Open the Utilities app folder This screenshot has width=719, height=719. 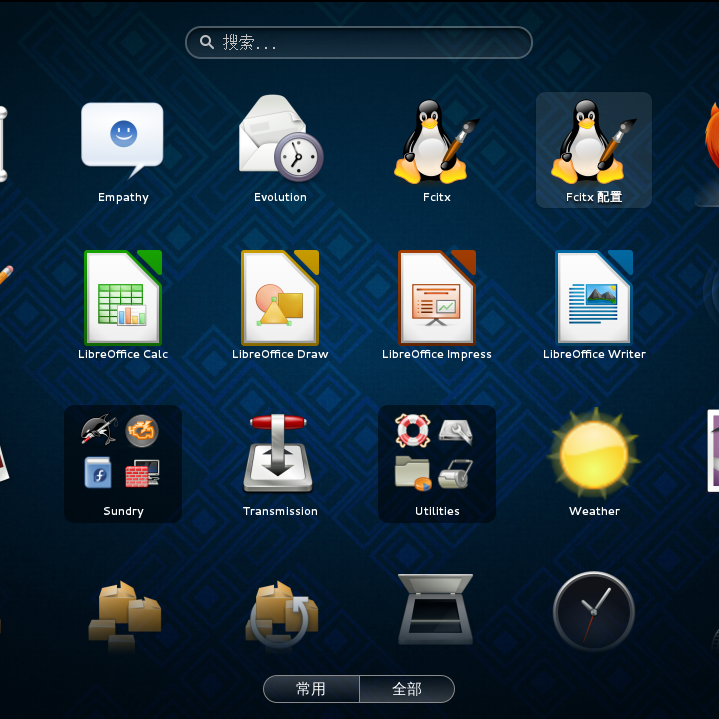[x=437, y=464]
